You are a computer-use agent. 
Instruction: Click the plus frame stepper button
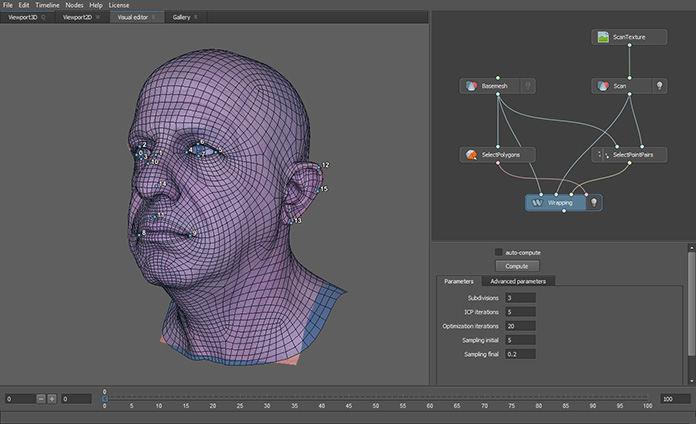pos(52,399)
